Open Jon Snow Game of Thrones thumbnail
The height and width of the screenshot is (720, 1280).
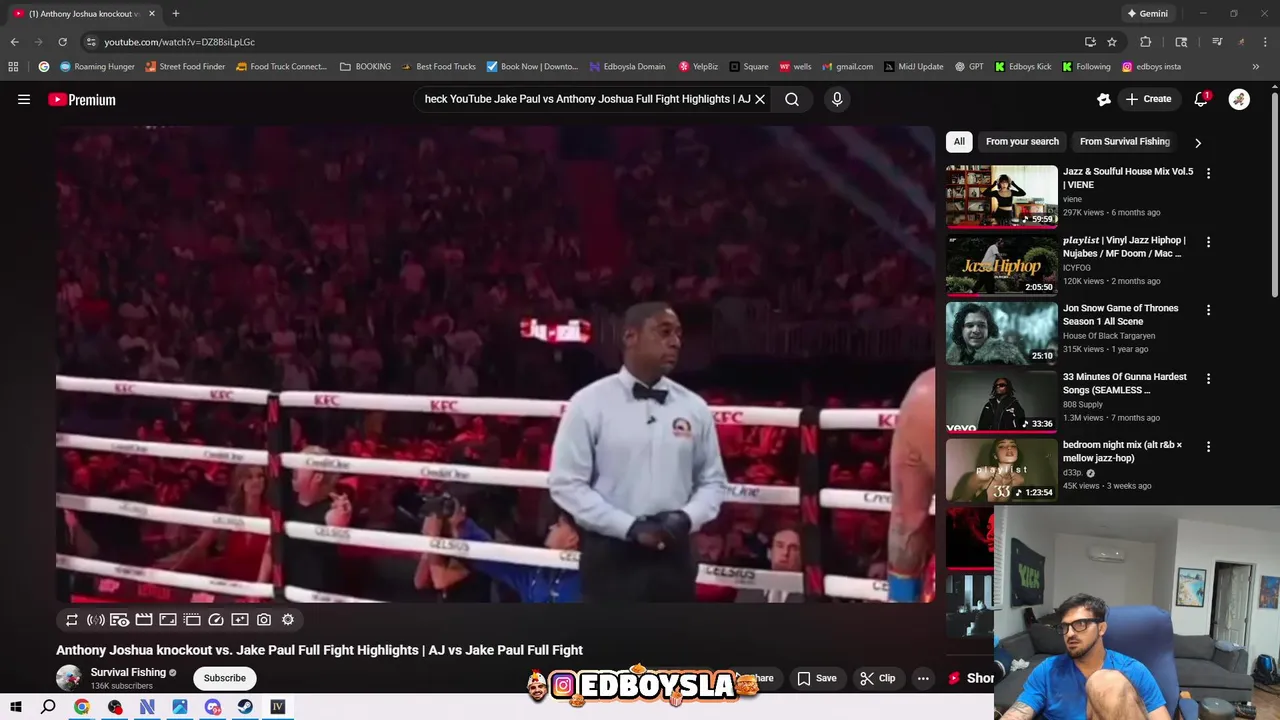(x=1001, y=333)
